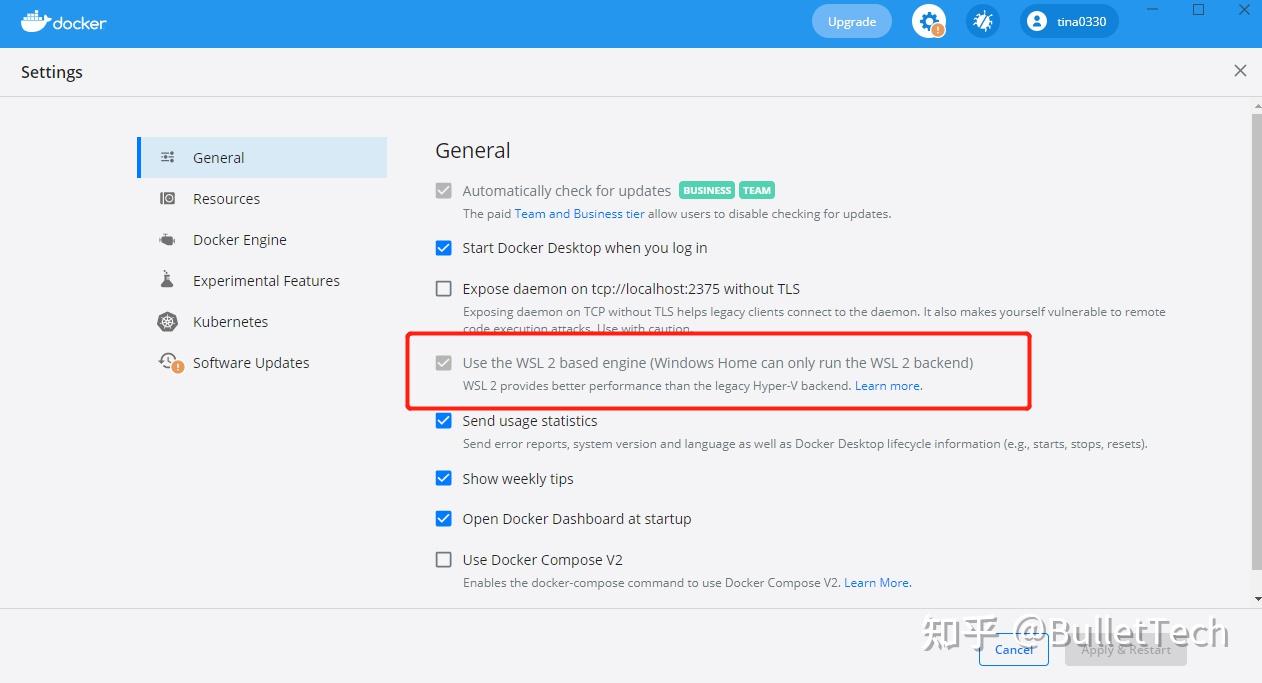
Task: Open the Learn more link about WSL 2
Action: click(886, 385)
